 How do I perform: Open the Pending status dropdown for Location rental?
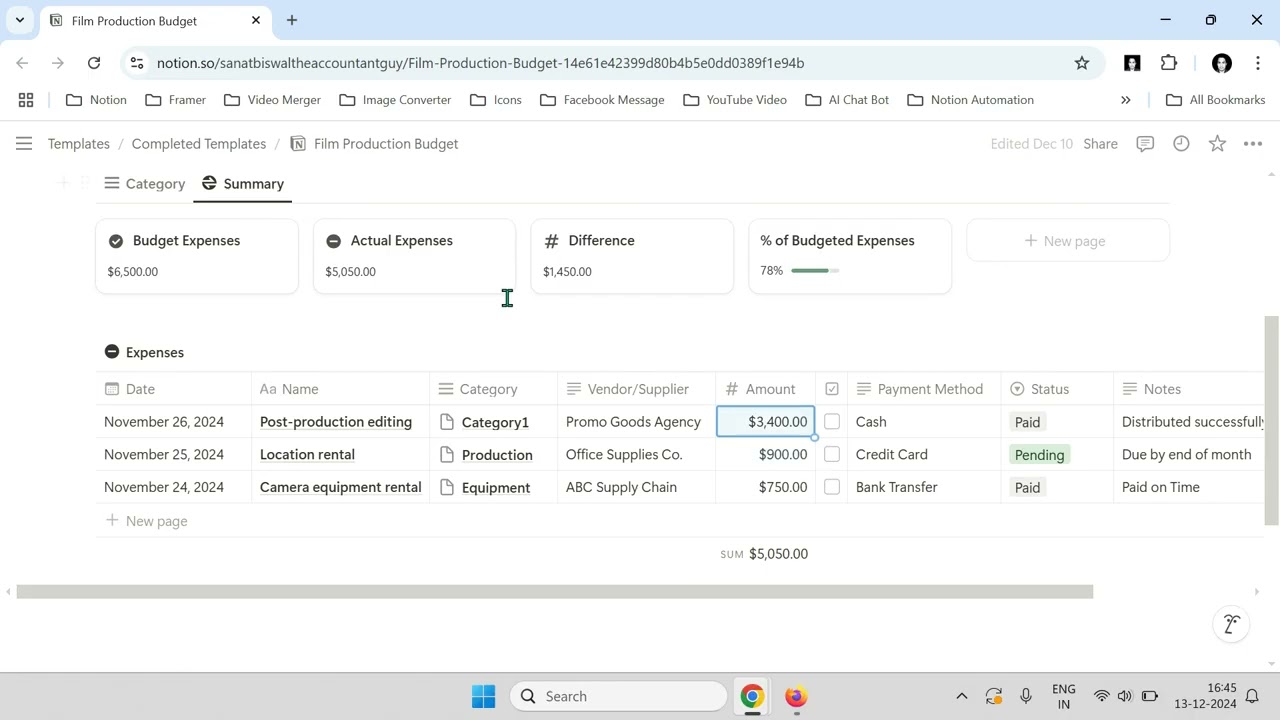tap(1039, 455)
